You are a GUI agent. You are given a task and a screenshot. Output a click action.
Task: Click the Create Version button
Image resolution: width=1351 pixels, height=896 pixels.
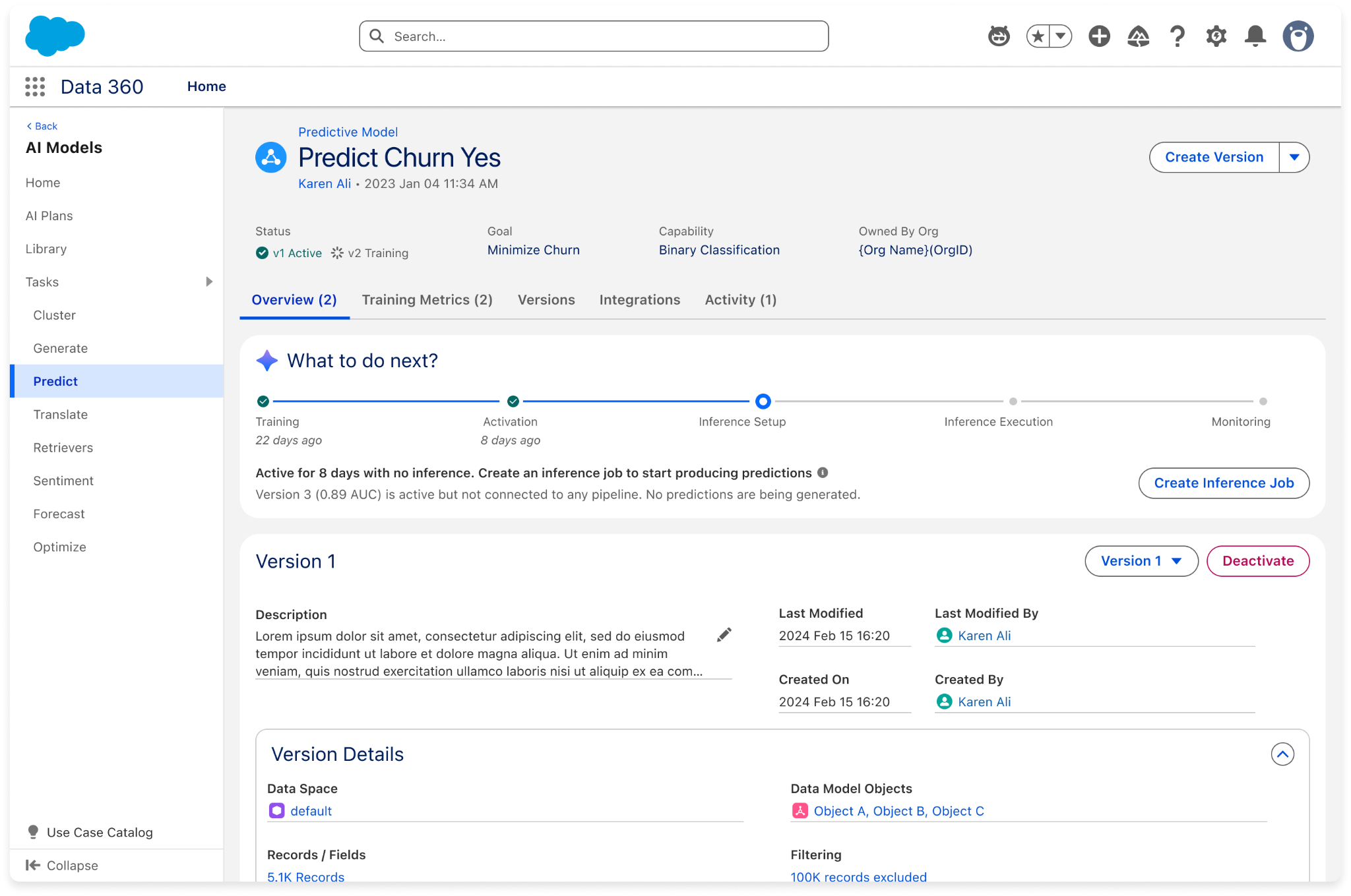click(x=1214, y=158)
